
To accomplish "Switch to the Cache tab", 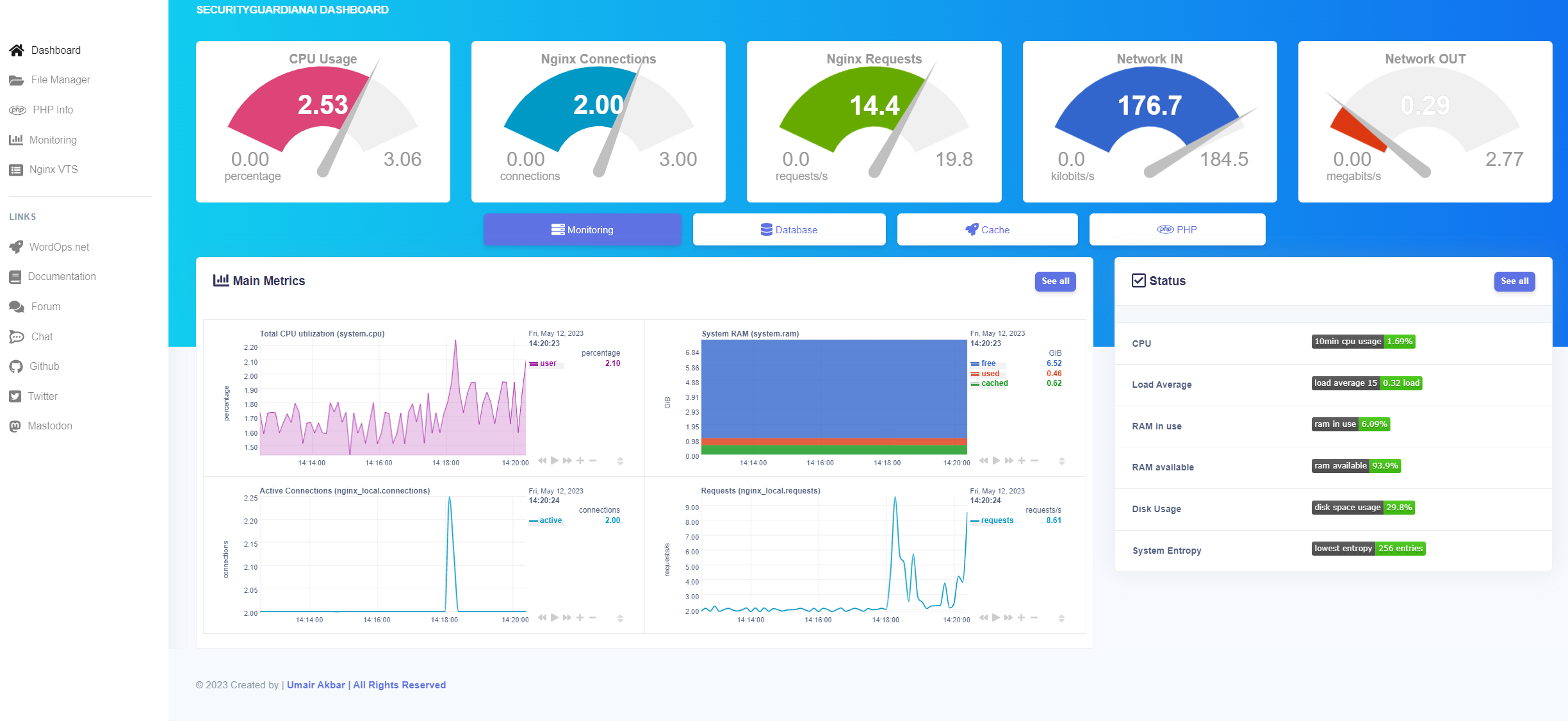I will [987, 230].
